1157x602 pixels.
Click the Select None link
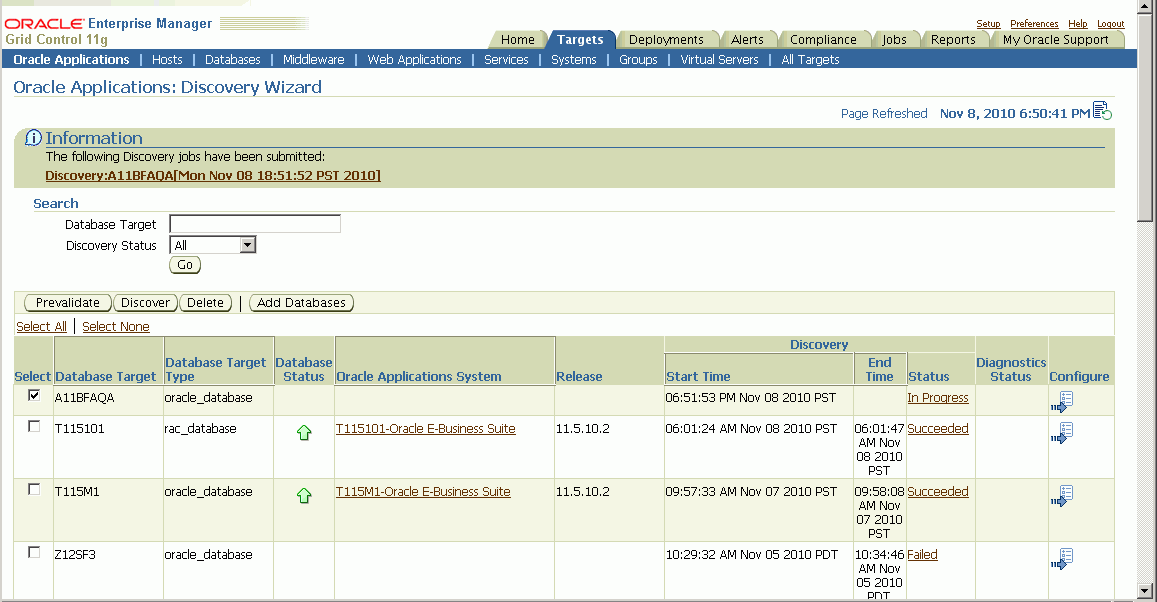116,327
